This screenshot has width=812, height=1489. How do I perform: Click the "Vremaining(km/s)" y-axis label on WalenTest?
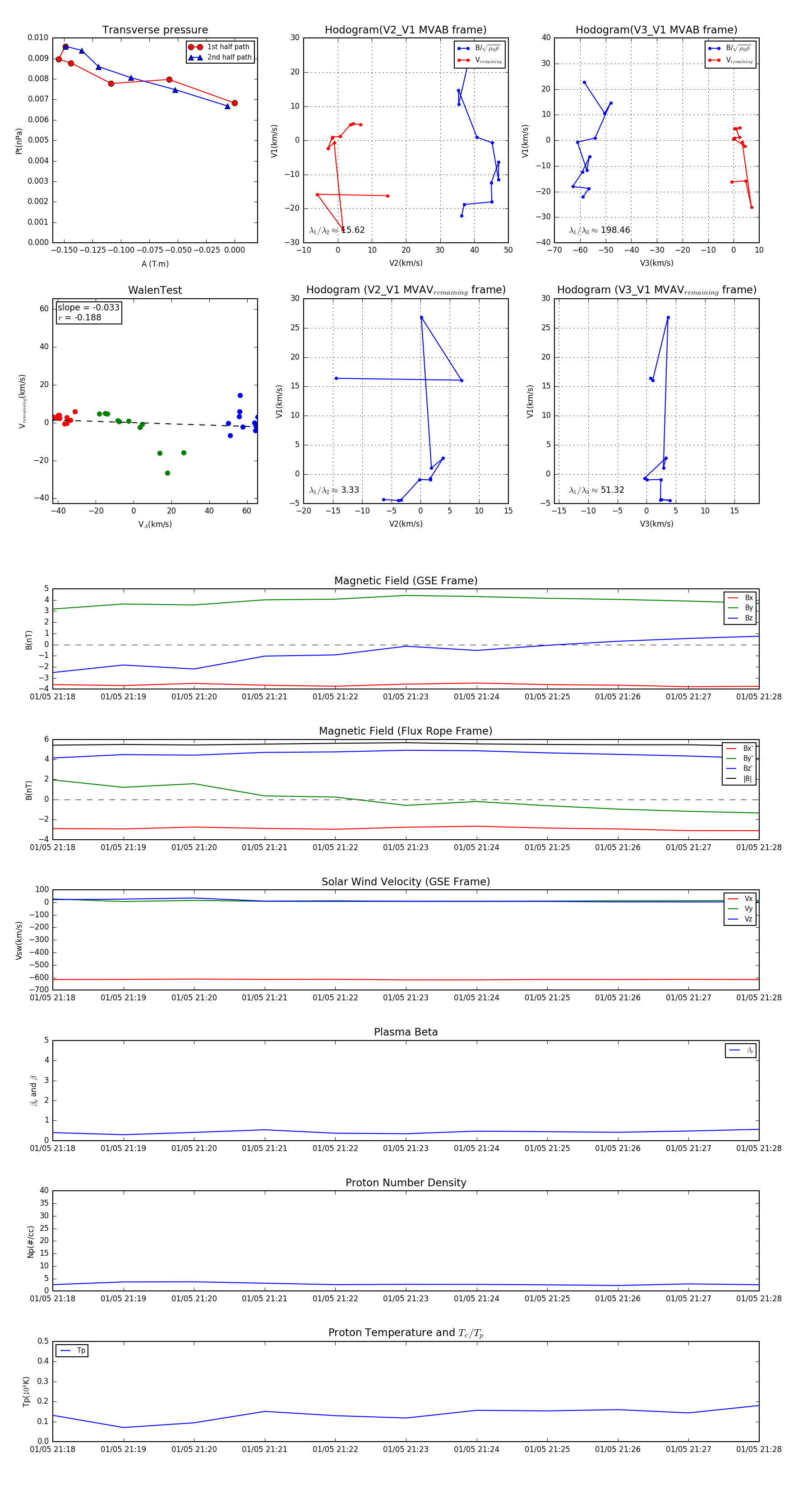[22, 401]
